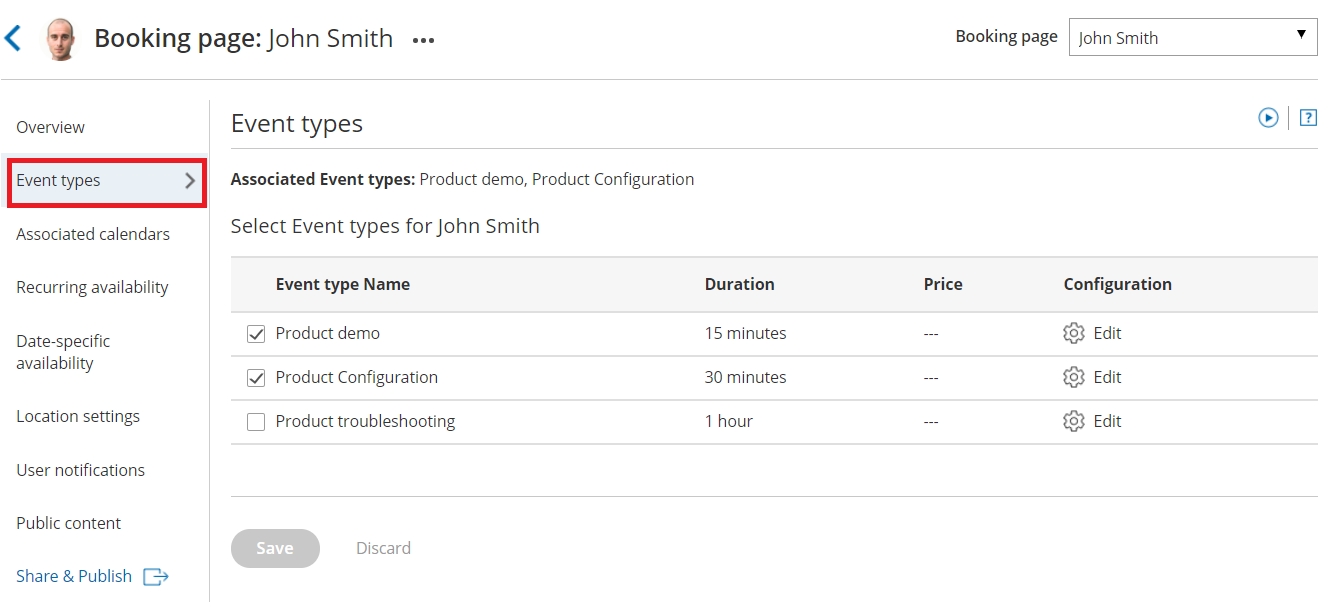
Task: Click the Share & Publish export icon
Action: (156, 576)
